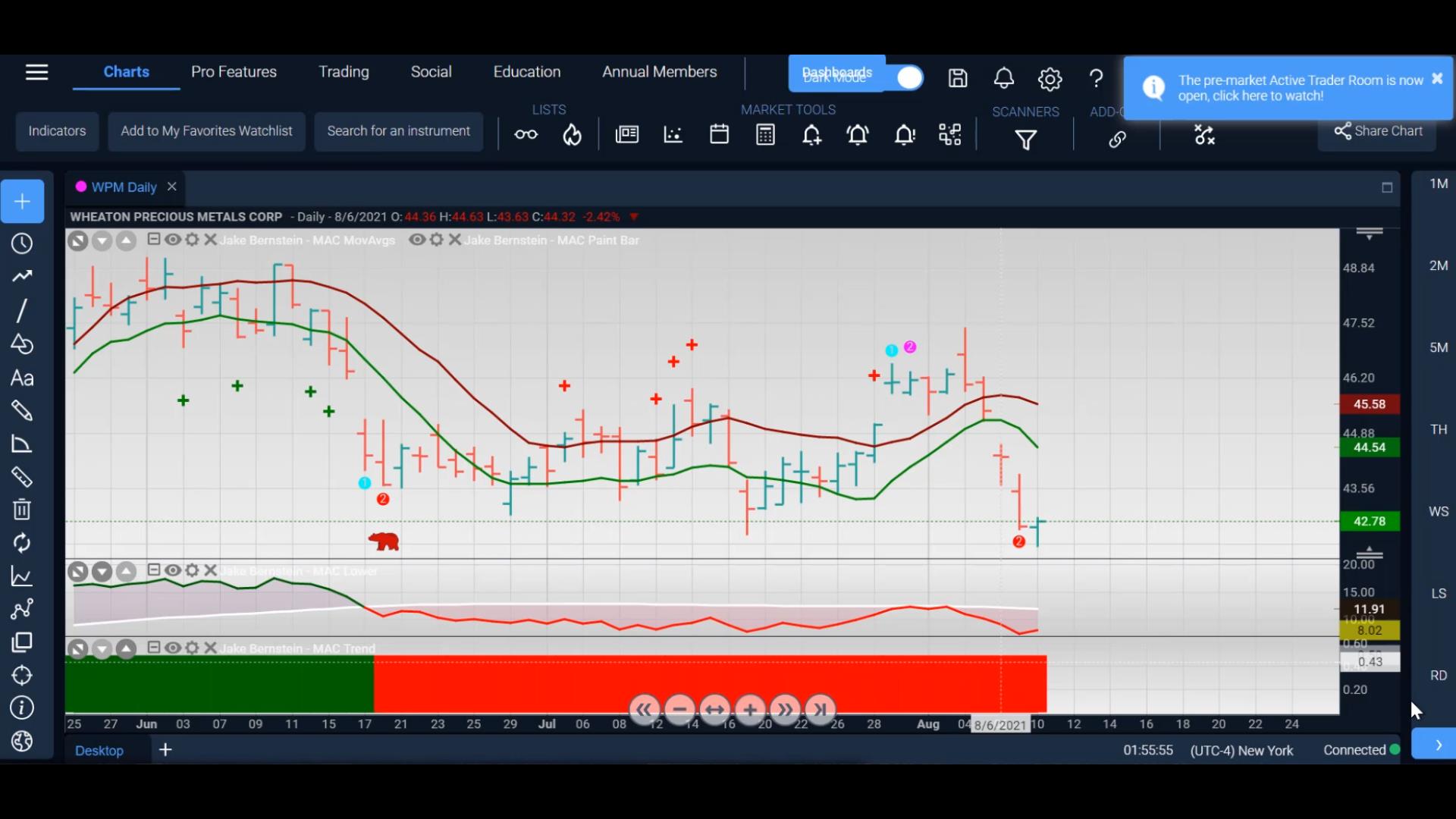The image size is (1456, 819).
Task: Click the blue plus tool at sidebar top
Action: (22, 202)
